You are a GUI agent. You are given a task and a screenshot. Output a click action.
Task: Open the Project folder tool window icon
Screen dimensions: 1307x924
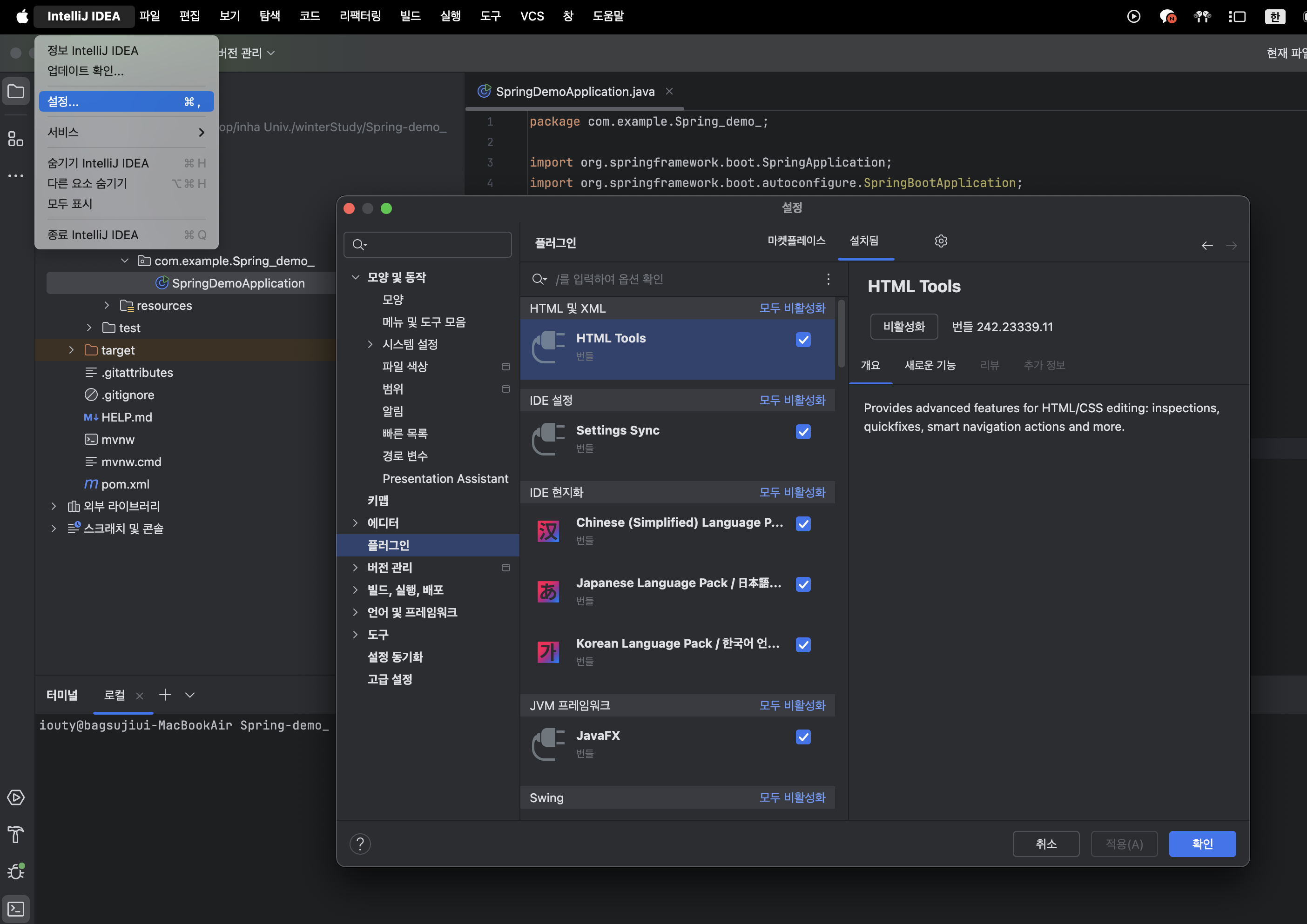[16, 92]
